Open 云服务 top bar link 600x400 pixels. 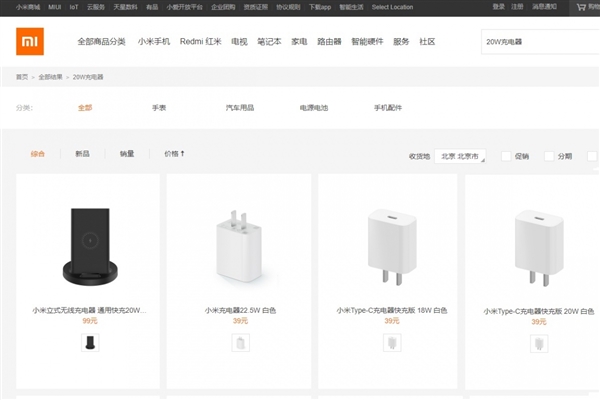click(96, 7)
